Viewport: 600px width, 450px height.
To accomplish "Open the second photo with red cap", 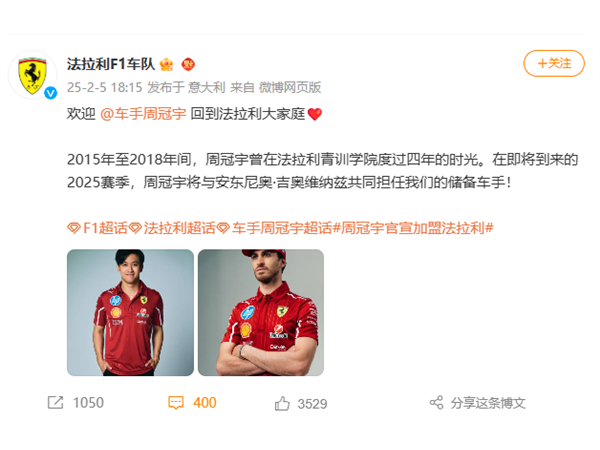I will pos(261,313).
